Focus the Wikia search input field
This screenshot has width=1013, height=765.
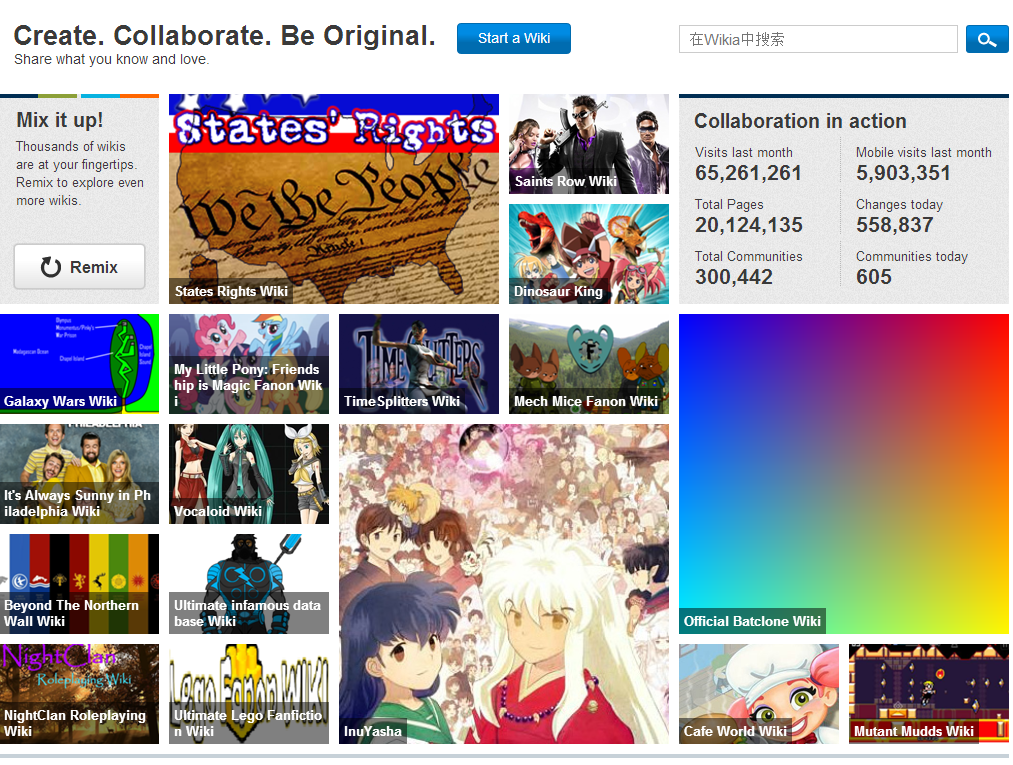click(818, 39)
